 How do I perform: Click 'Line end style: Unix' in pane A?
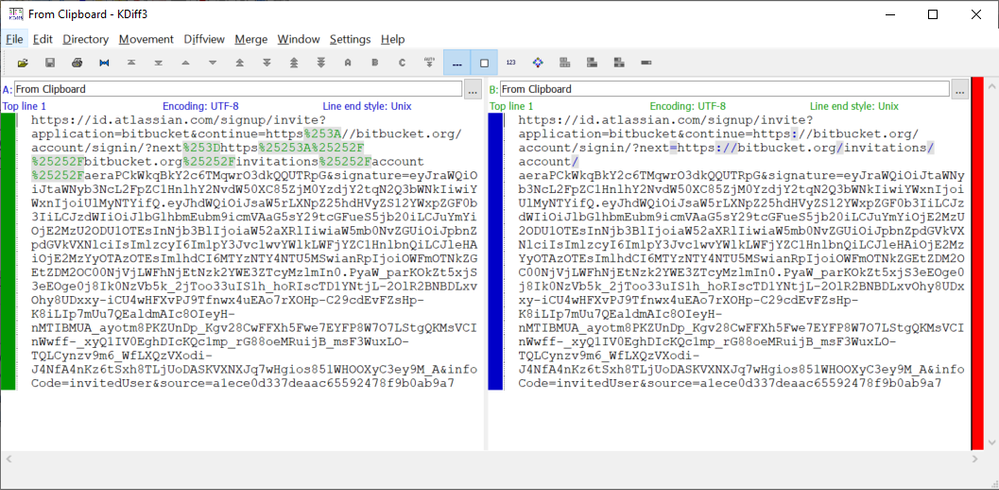click(x=367, y=106)
